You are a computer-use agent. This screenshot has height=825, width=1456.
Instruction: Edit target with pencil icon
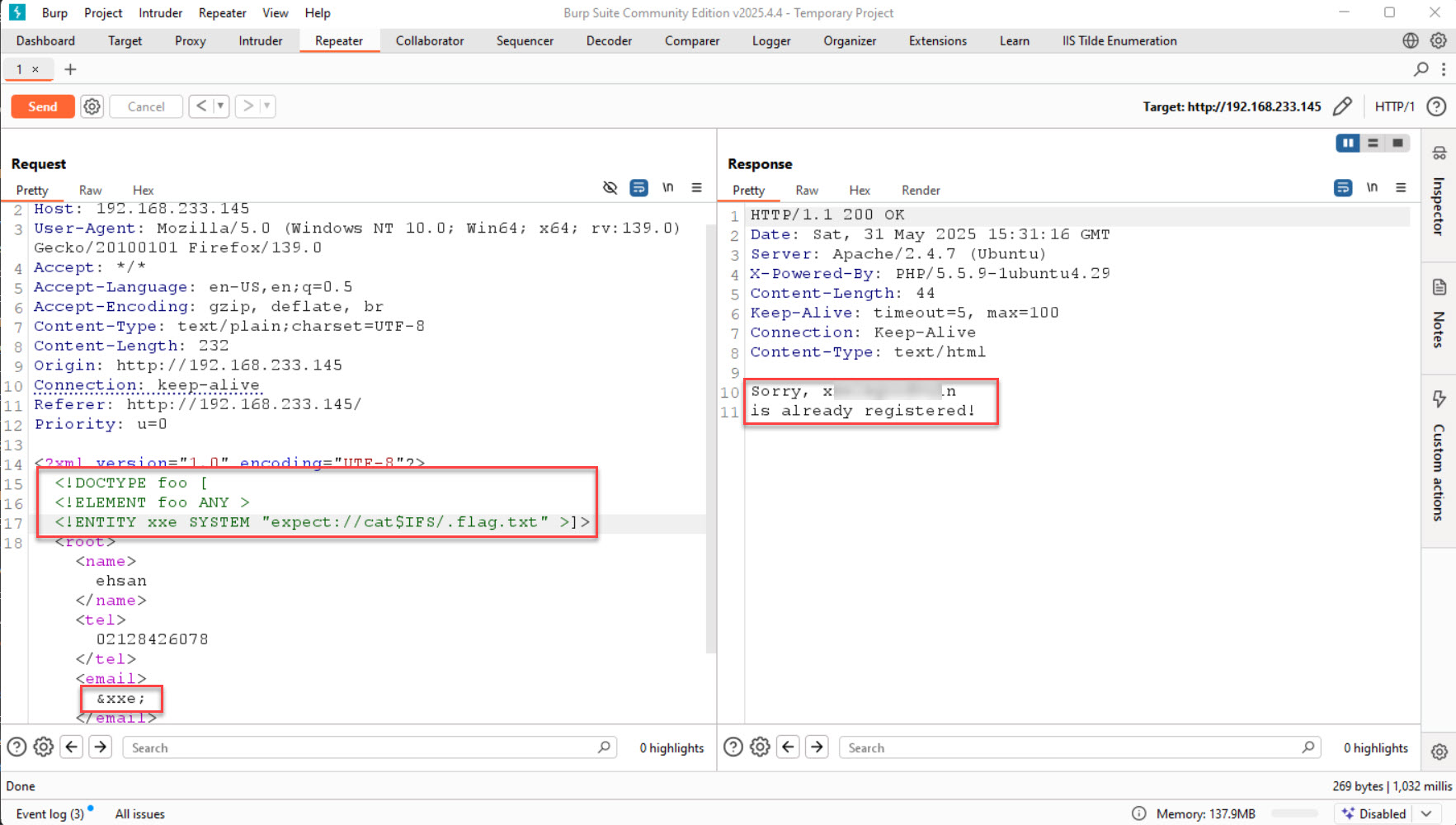coord(1342,106)
